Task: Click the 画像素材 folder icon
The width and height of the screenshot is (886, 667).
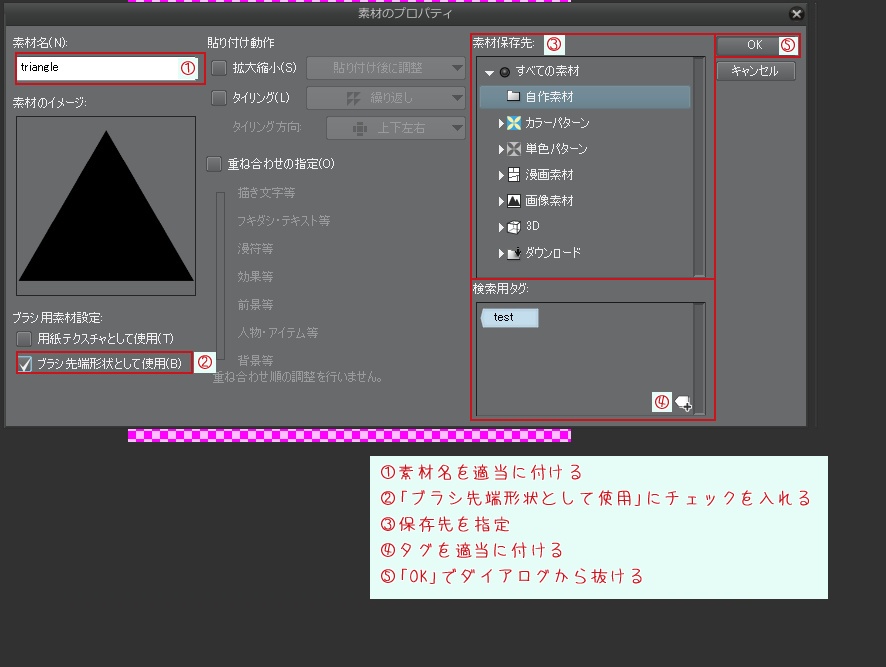Action: click(513, 201)
